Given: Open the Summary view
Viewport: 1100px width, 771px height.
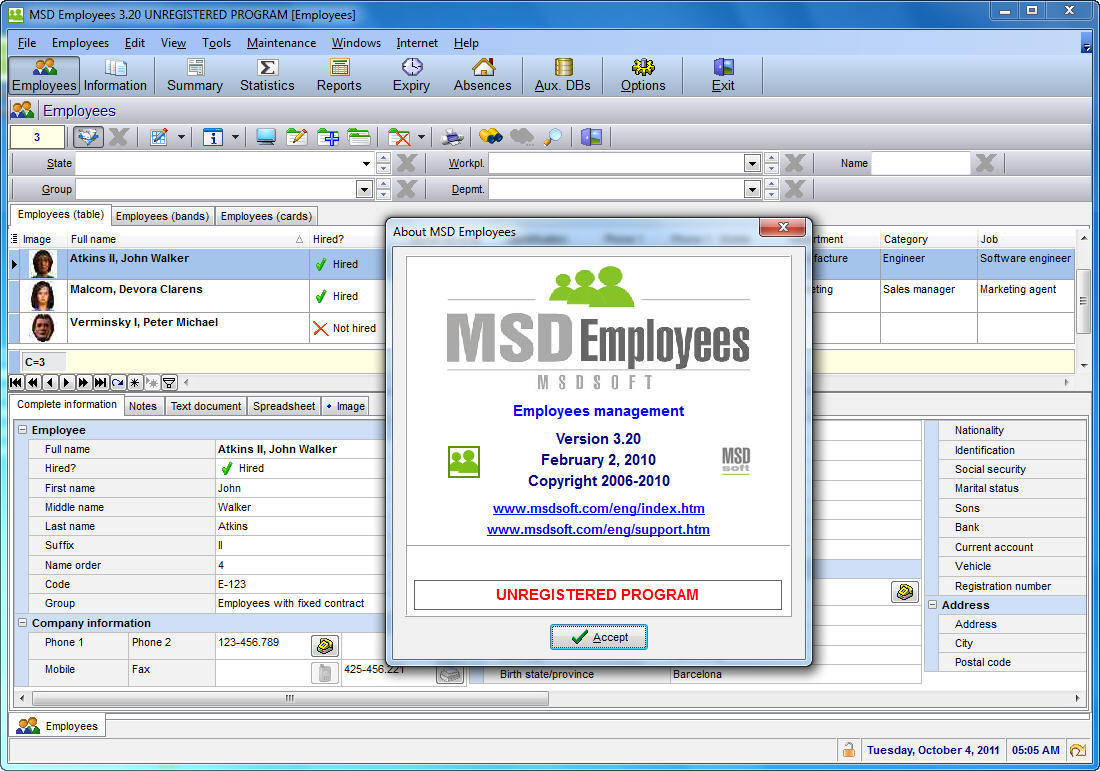Looking at the screenshot, I should 195,76.
